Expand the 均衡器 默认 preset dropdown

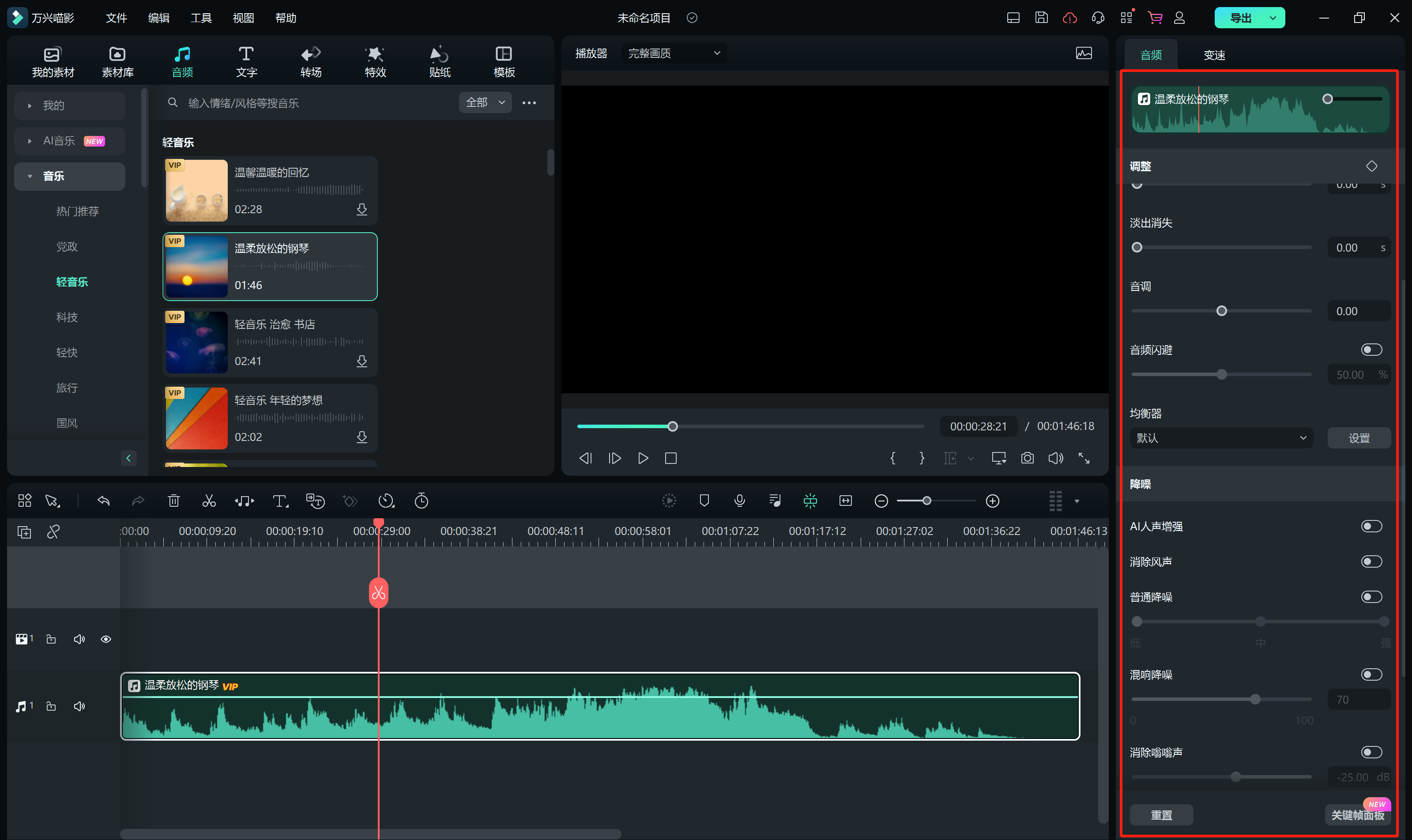tap(1221, 437)
